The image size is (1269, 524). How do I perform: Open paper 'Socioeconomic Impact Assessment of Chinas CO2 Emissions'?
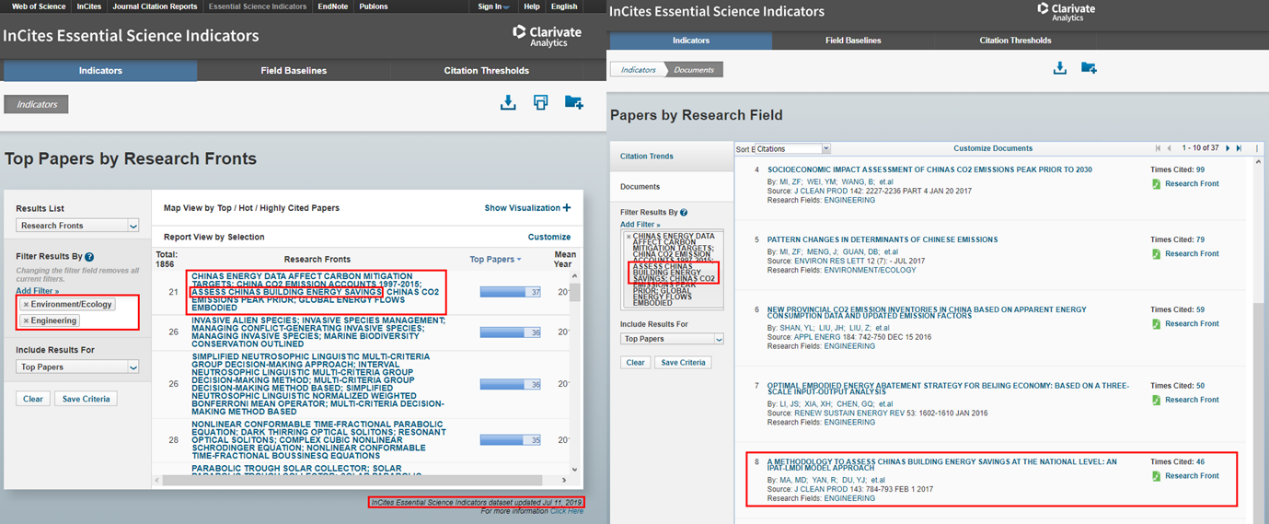[929, 170]
